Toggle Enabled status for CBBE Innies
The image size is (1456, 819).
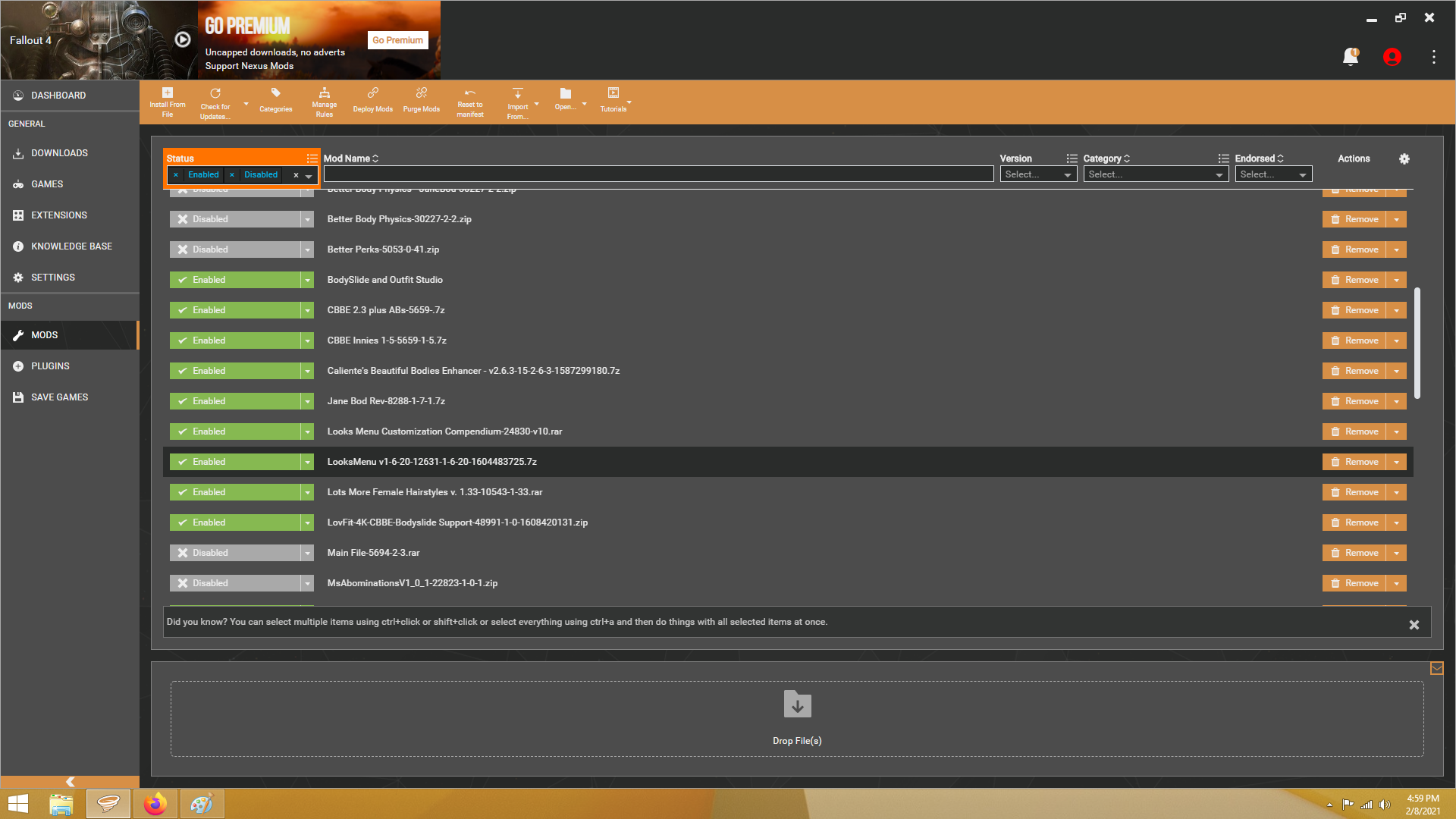(x=235, y=340)
